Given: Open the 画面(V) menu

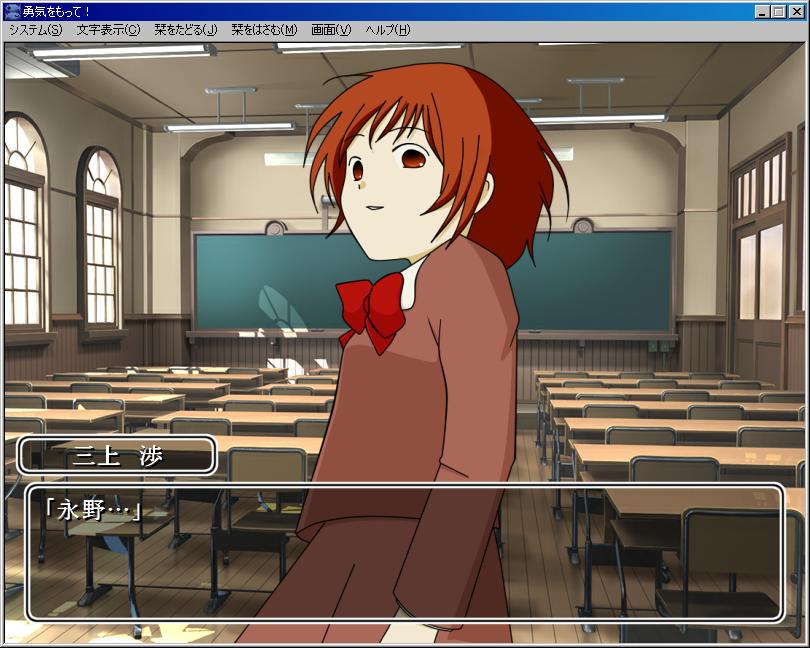Looking at the screenshot, I should pyautogui.click(x=331, y=30).
